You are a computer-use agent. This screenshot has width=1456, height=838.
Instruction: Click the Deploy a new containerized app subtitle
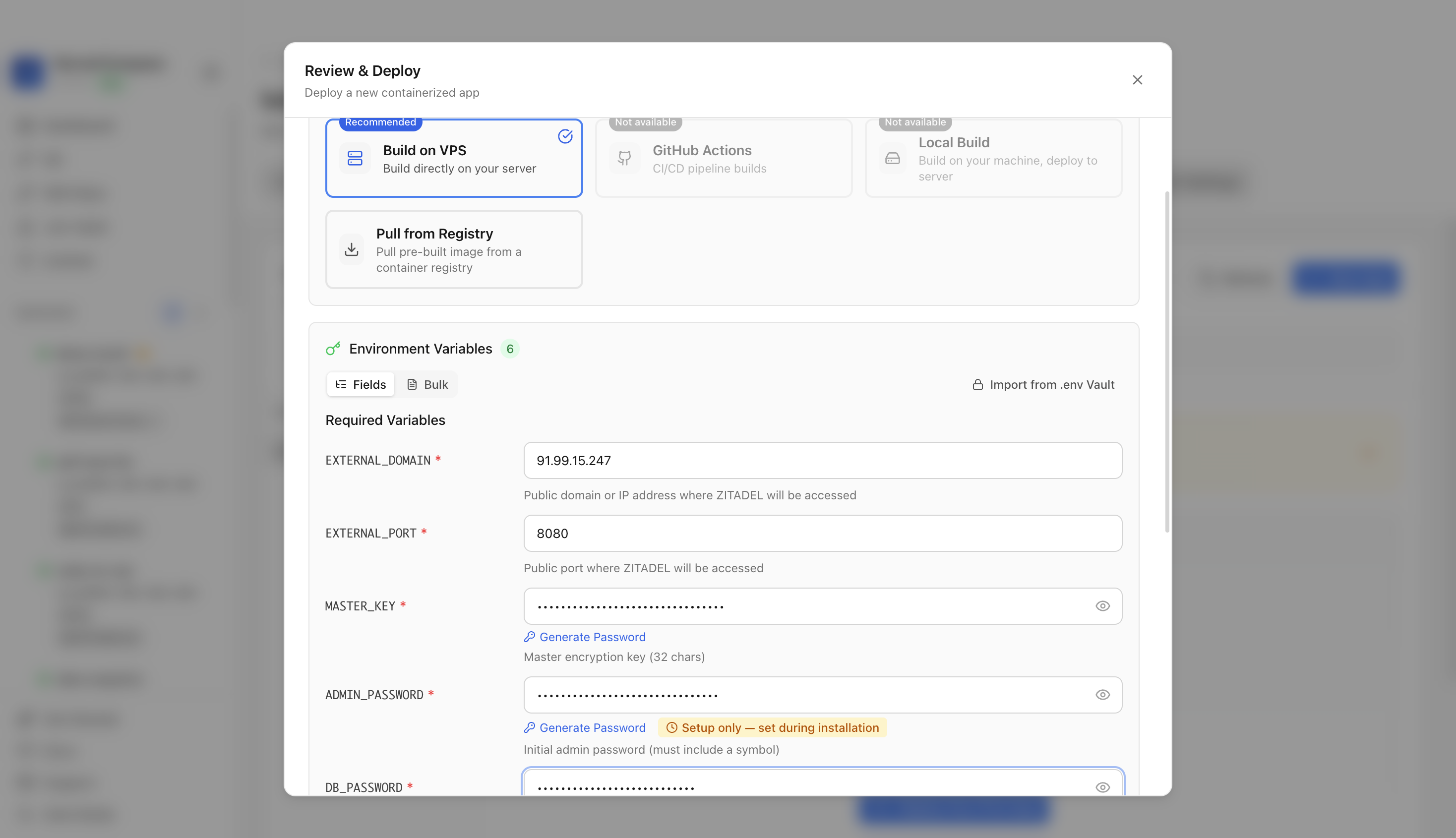392,93
